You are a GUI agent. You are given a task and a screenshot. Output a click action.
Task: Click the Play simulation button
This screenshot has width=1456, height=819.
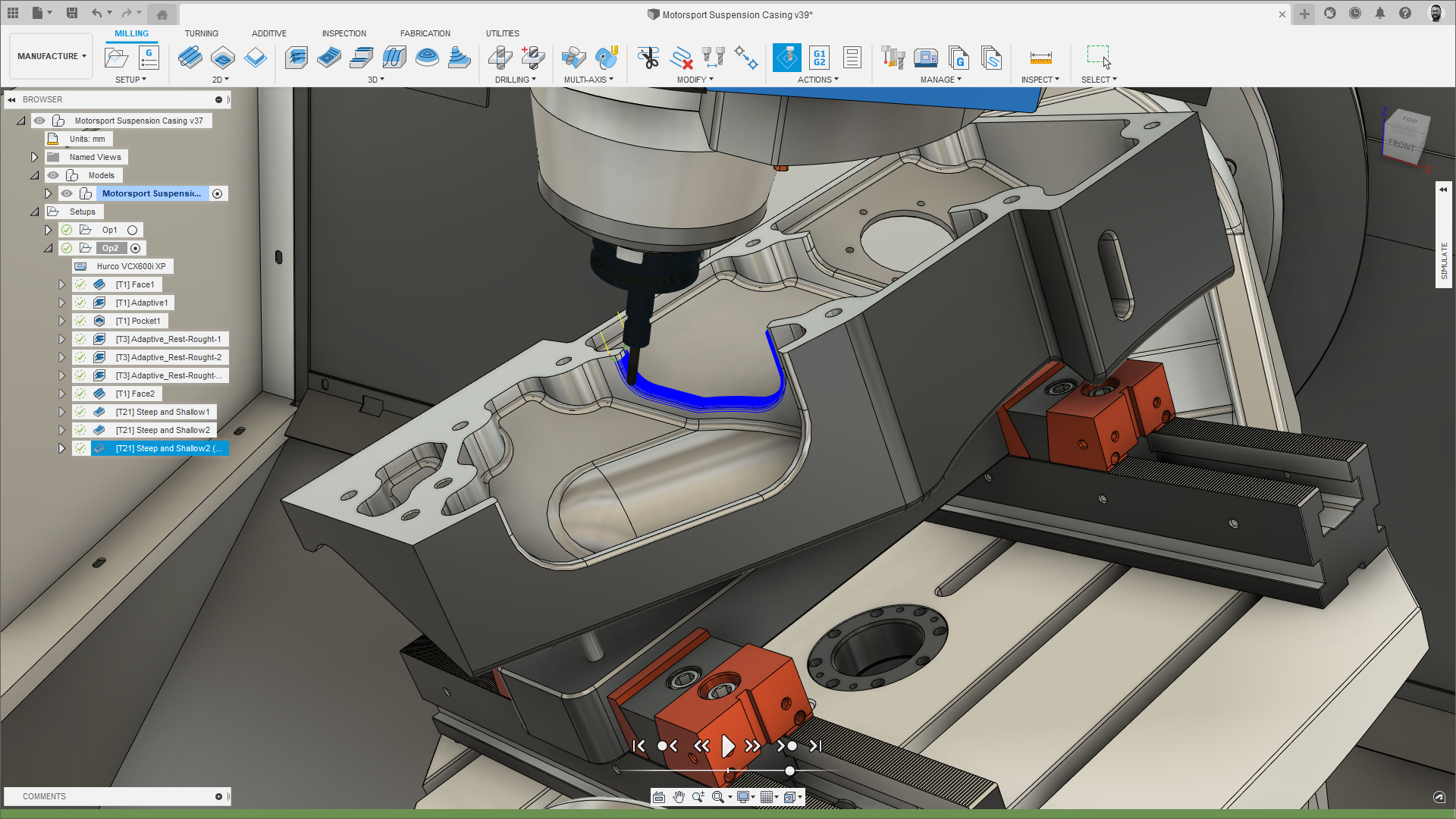click(728, 746)
